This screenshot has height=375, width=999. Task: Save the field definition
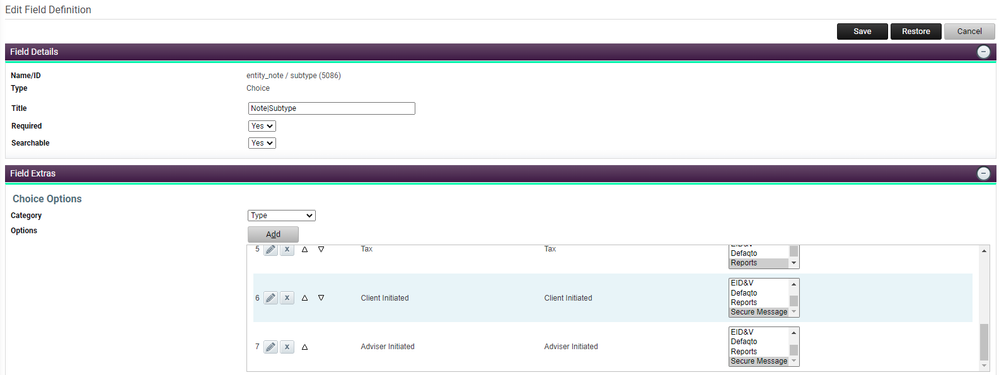(863, 32)
